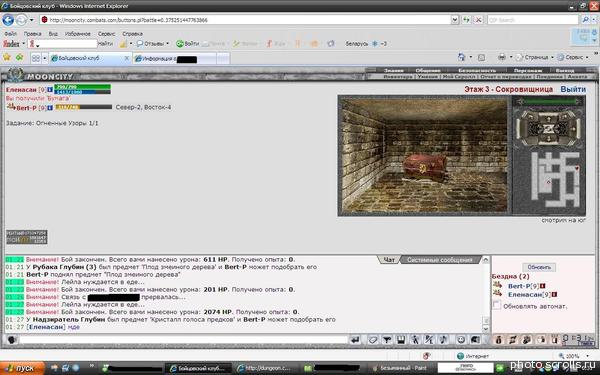Switch to 'Системные сообщения' chat tab
600x375 pixels.
point(440,260)
